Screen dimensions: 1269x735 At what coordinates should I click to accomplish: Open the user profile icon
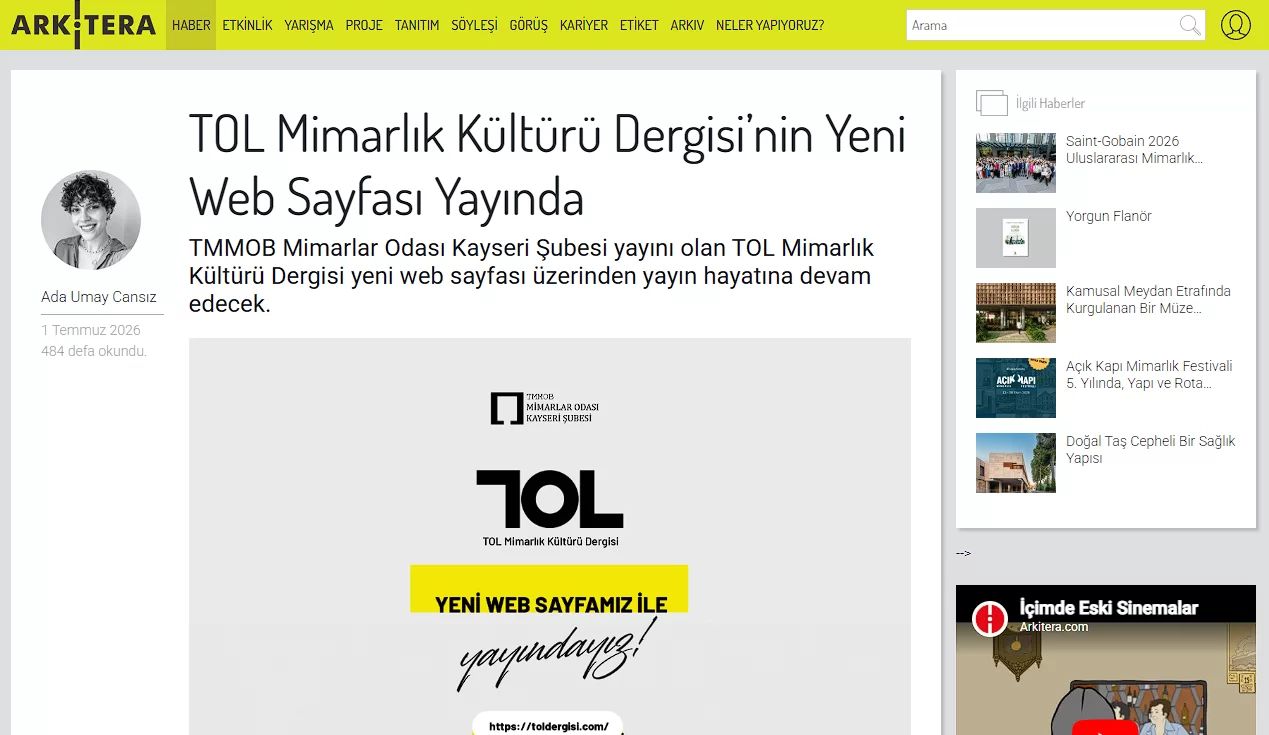coord(1236,25)
